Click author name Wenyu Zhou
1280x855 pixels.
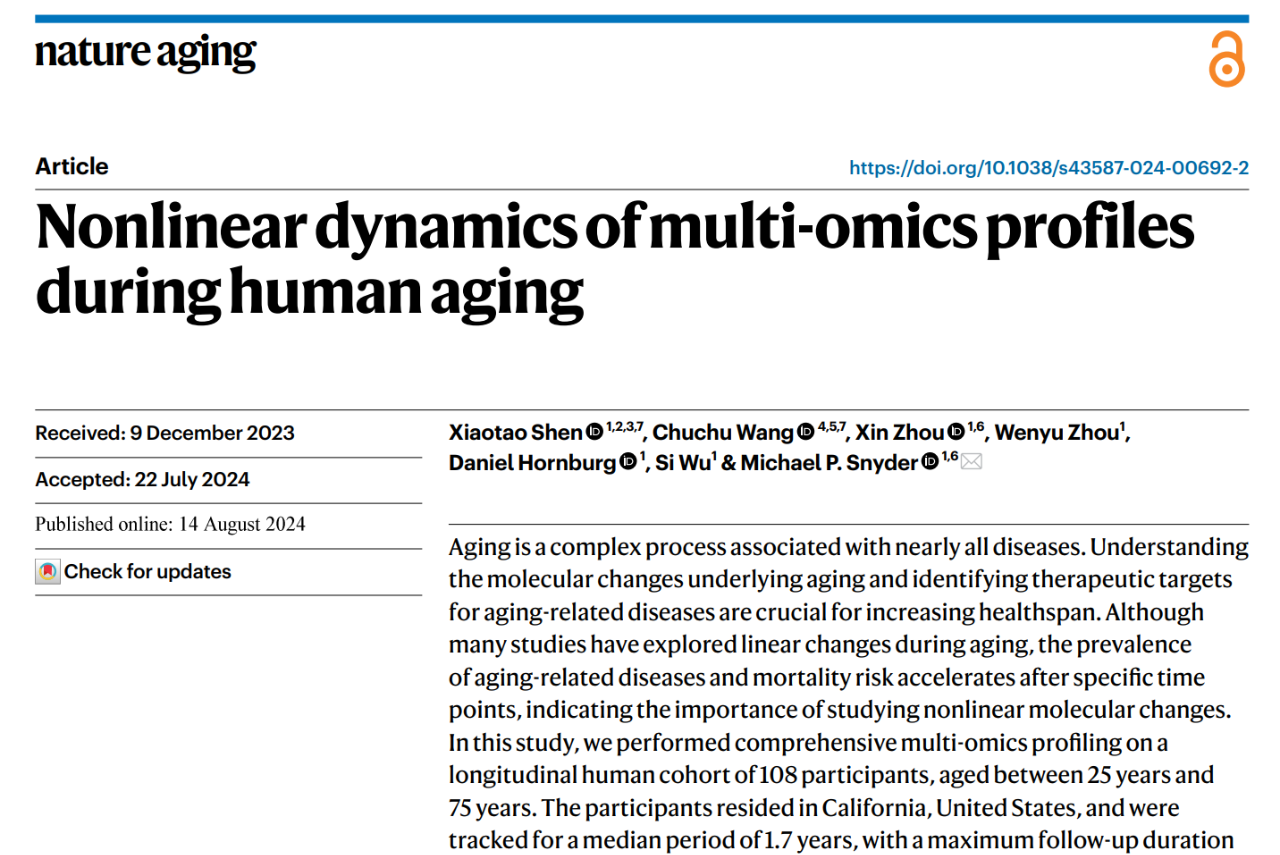click(x=1056, y=432)
